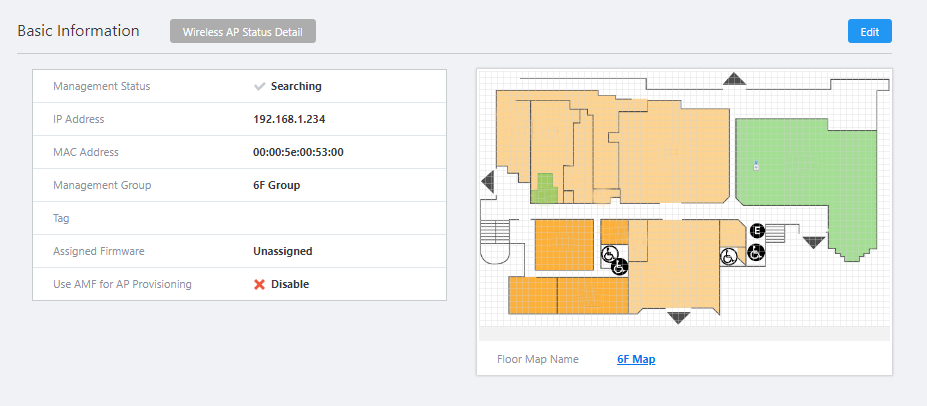The image size is (927, 406).
Task: Click white wheelchair icon left of elevator icon
Action: point(729,257)
